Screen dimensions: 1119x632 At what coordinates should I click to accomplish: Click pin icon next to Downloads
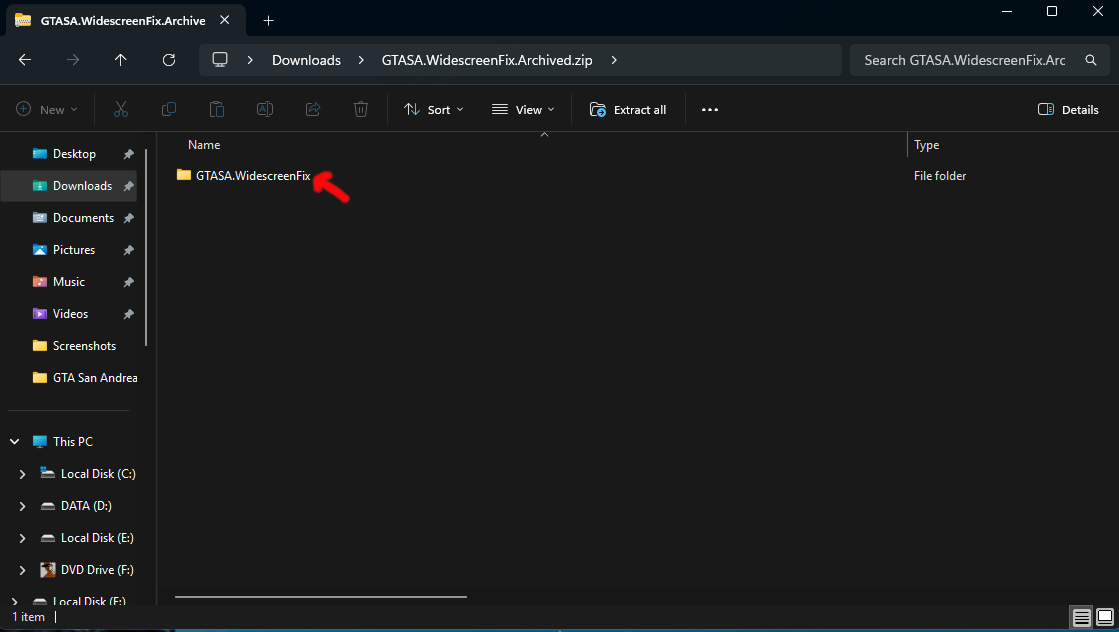[x=128, y=186]
